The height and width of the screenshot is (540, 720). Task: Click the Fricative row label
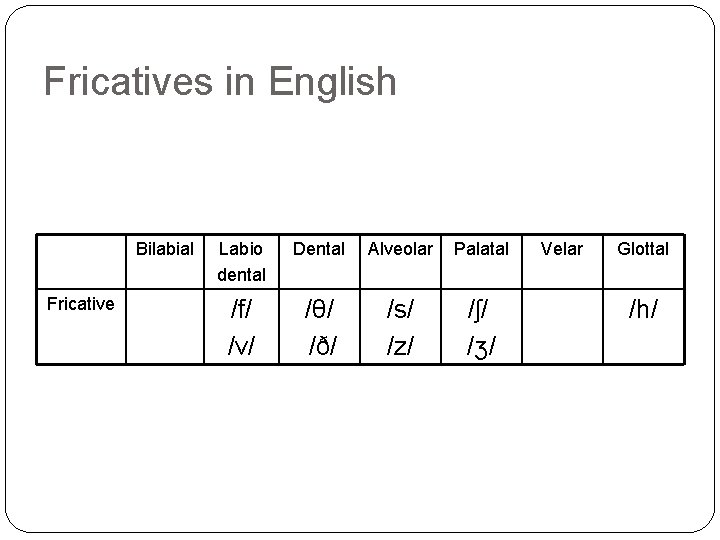tap(80, 304)
